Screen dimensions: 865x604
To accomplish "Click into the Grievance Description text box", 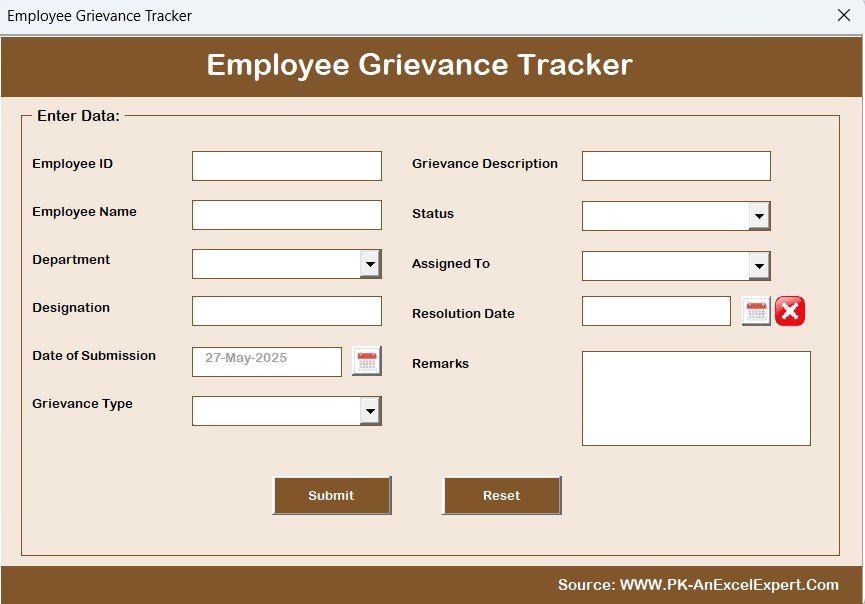I will tap(676, 166).
